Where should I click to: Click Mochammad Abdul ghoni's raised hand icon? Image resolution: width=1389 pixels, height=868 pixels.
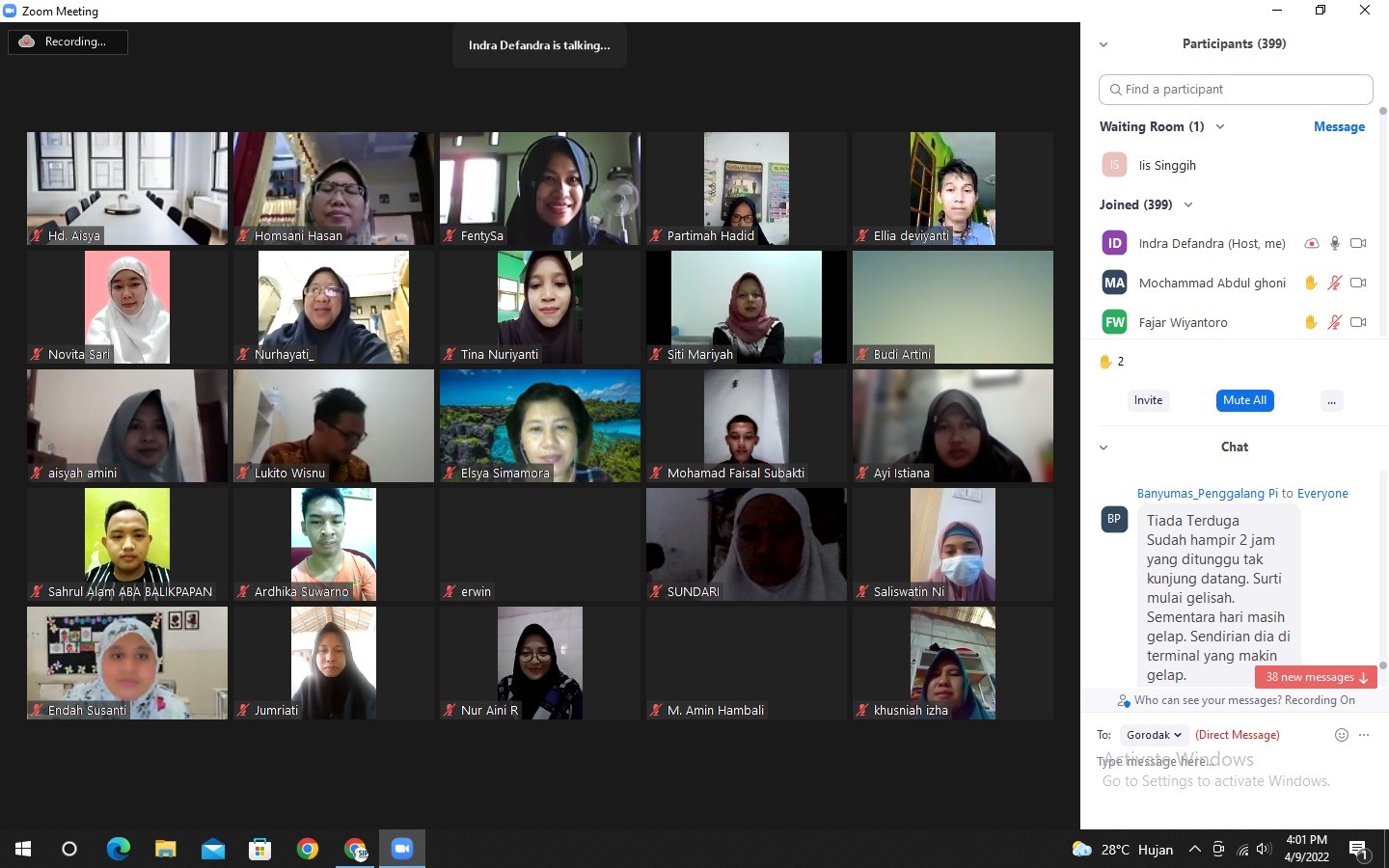click(x=1310, y=283)
